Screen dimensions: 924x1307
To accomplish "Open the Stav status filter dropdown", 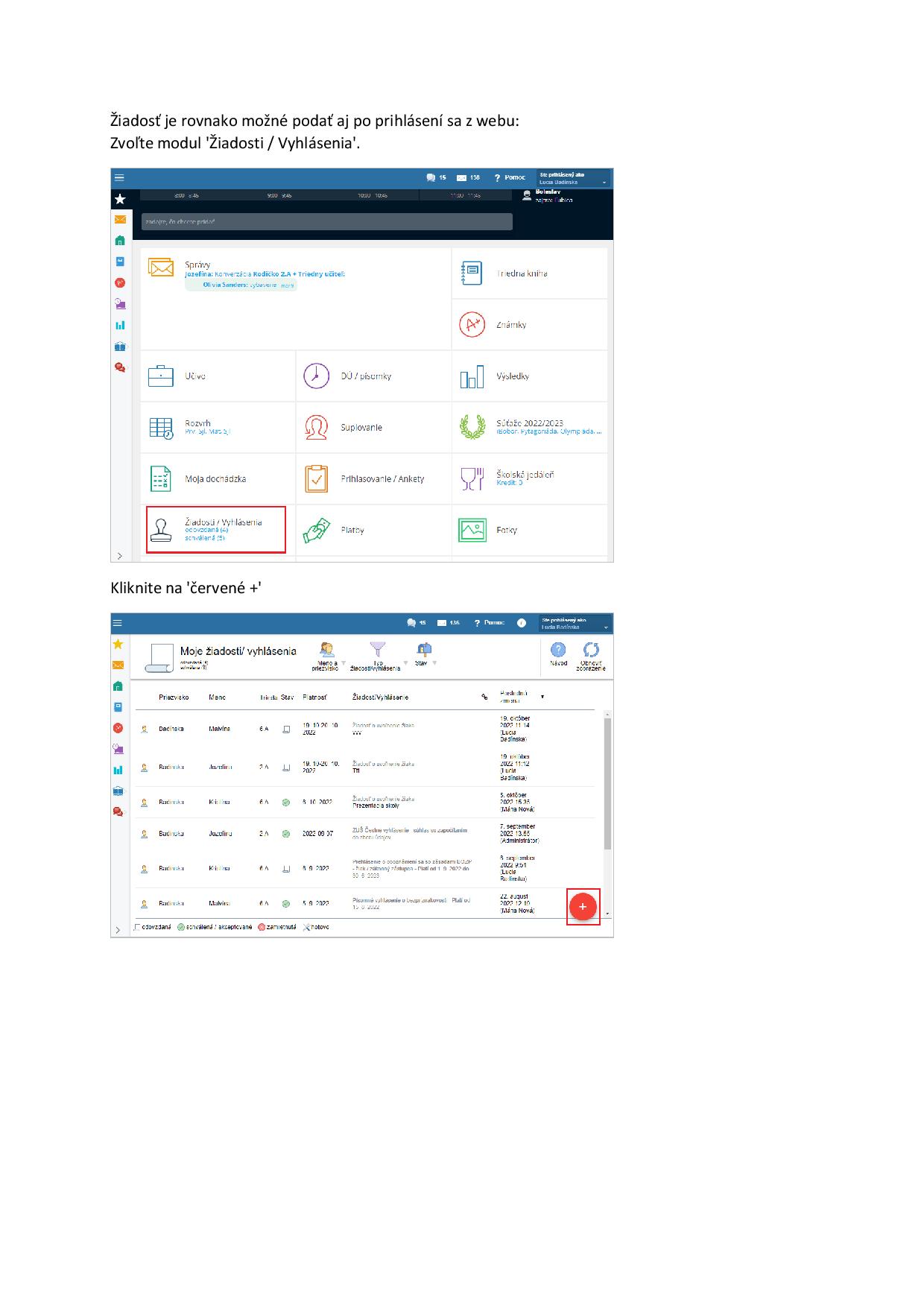I will click(423, 654).
